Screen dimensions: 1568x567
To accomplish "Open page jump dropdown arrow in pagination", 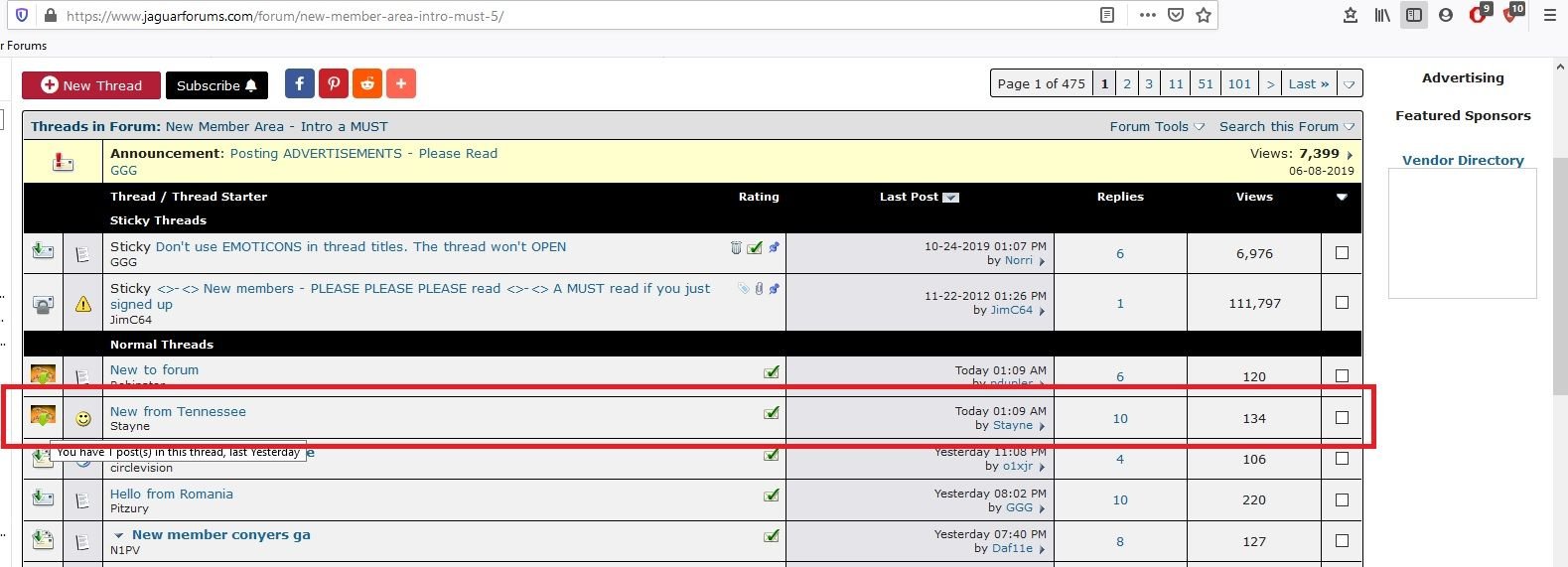I will [1350, 84].
